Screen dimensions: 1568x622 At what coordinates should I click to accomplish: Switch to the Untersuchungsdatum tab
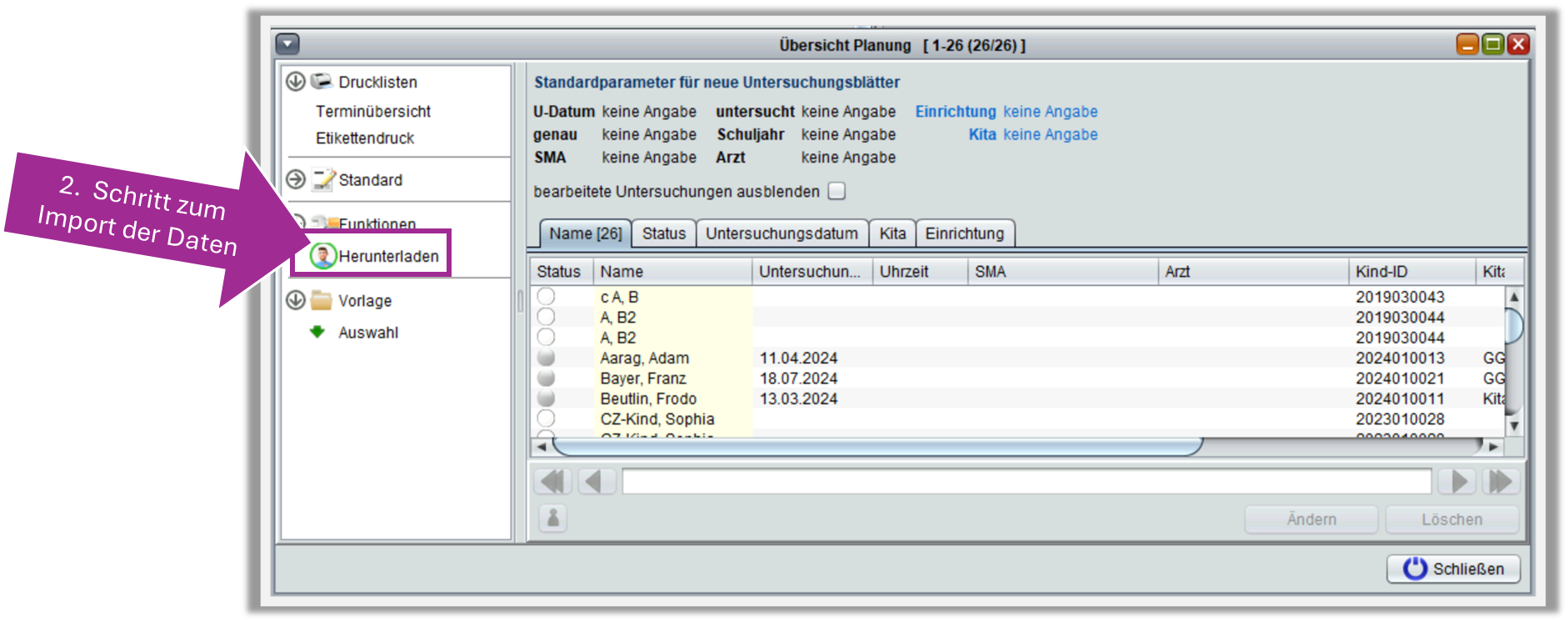click(x=782, y=233)
